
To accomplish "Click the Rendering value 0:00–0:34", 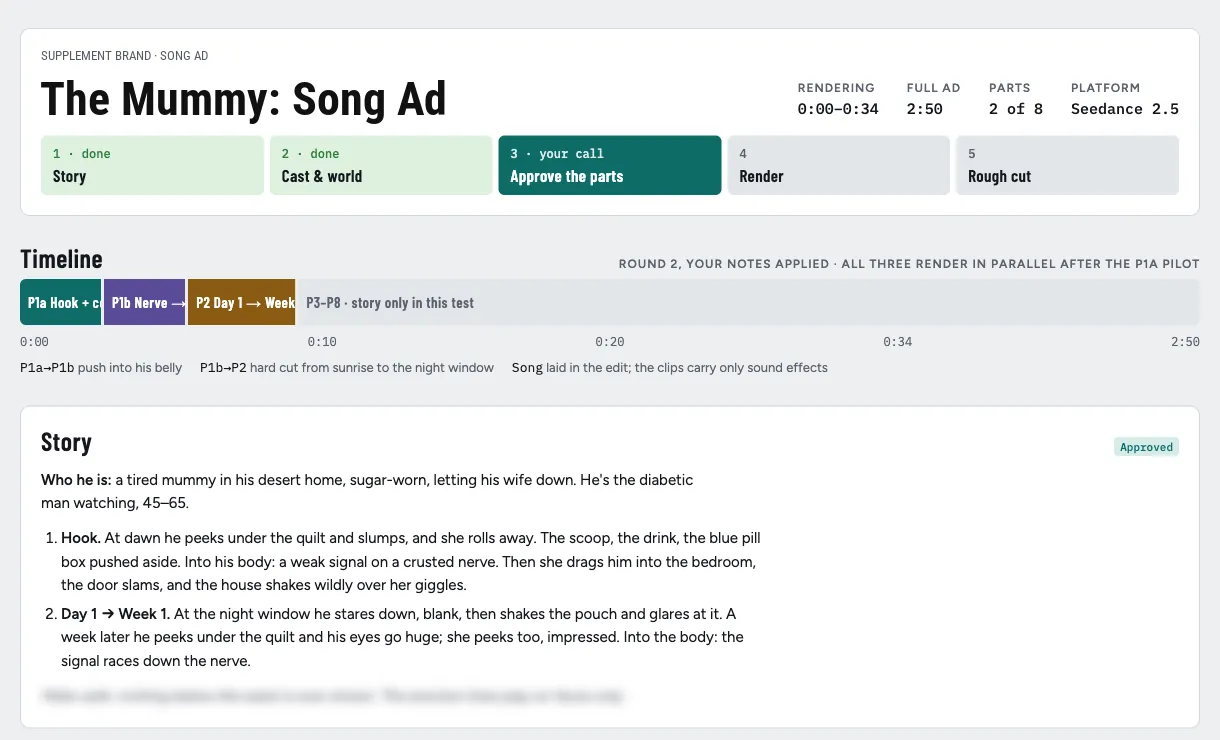I will point(838,109).
